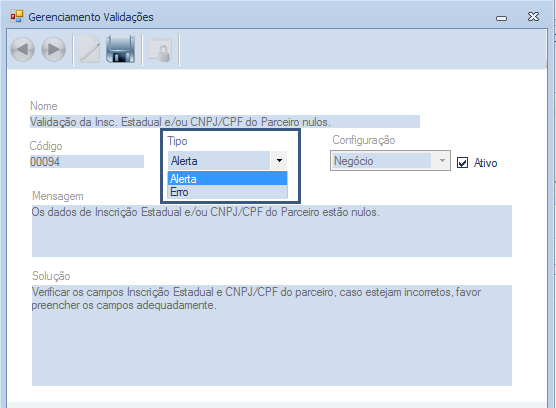Click inside the Mensagem text area
This screenshot has height=408, width=556.
272,231
